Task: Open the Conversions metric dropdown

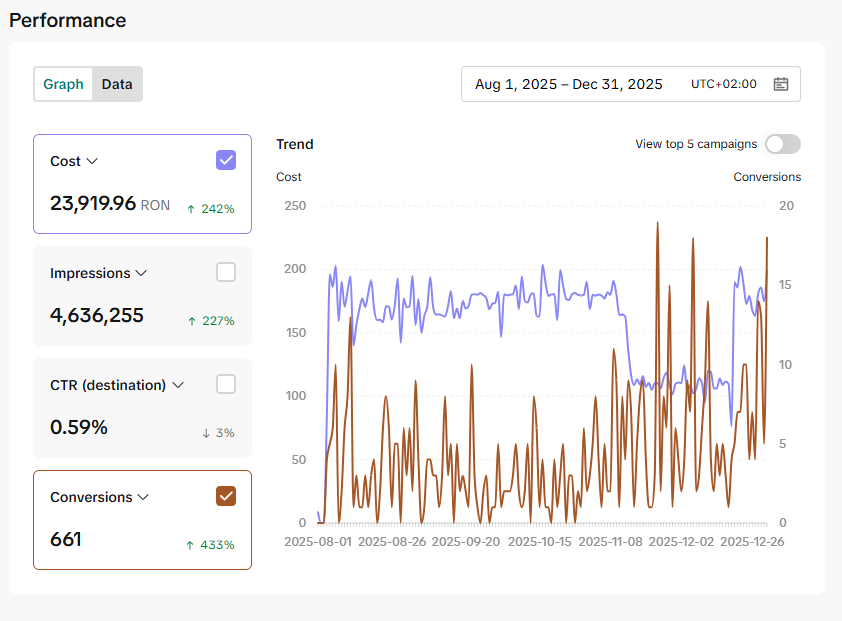Action: pyautogui.click(x=143, y=497)
